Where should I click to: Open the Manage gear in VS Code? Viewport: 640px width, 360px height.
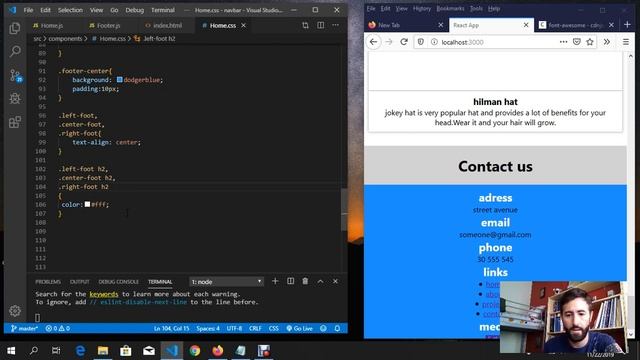click(x=15, y=311)
